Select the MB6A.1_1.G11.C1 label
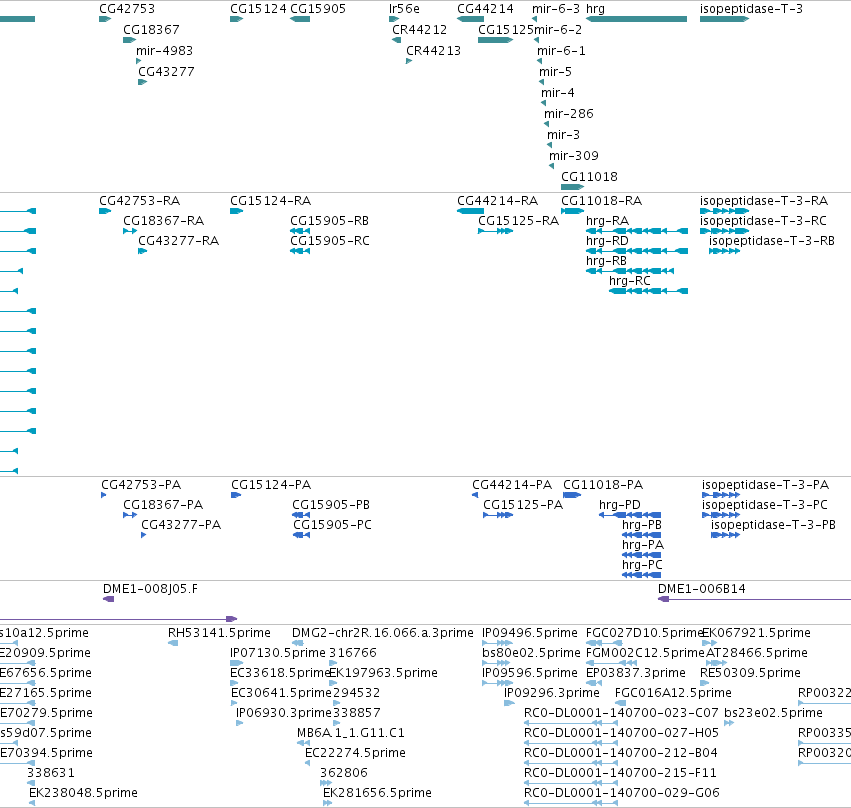This screenshot has height=808, width=851. click(x=351, y=733)
